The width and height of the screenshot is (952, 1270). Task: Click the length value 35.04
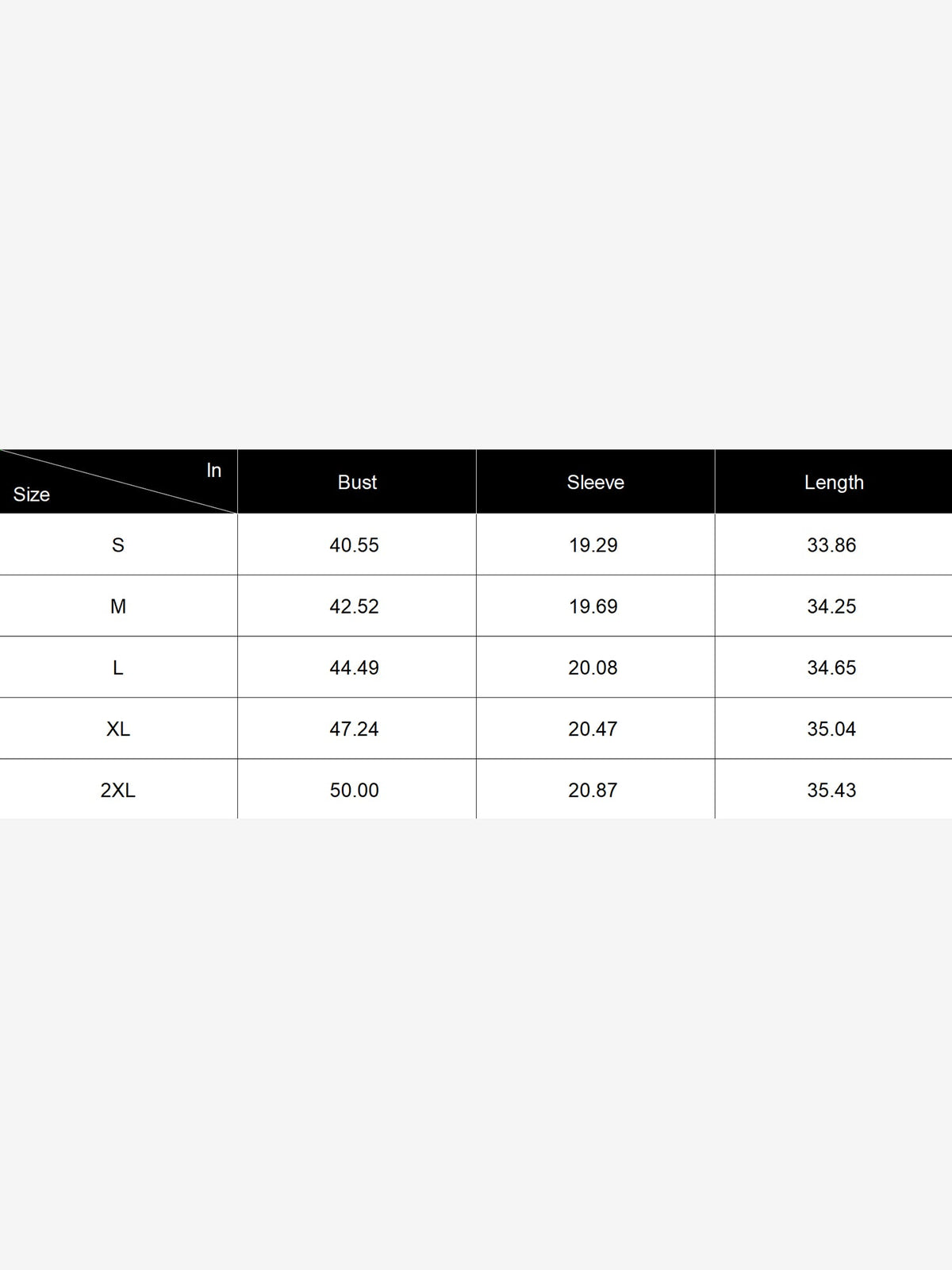click(x=832, y=729)
